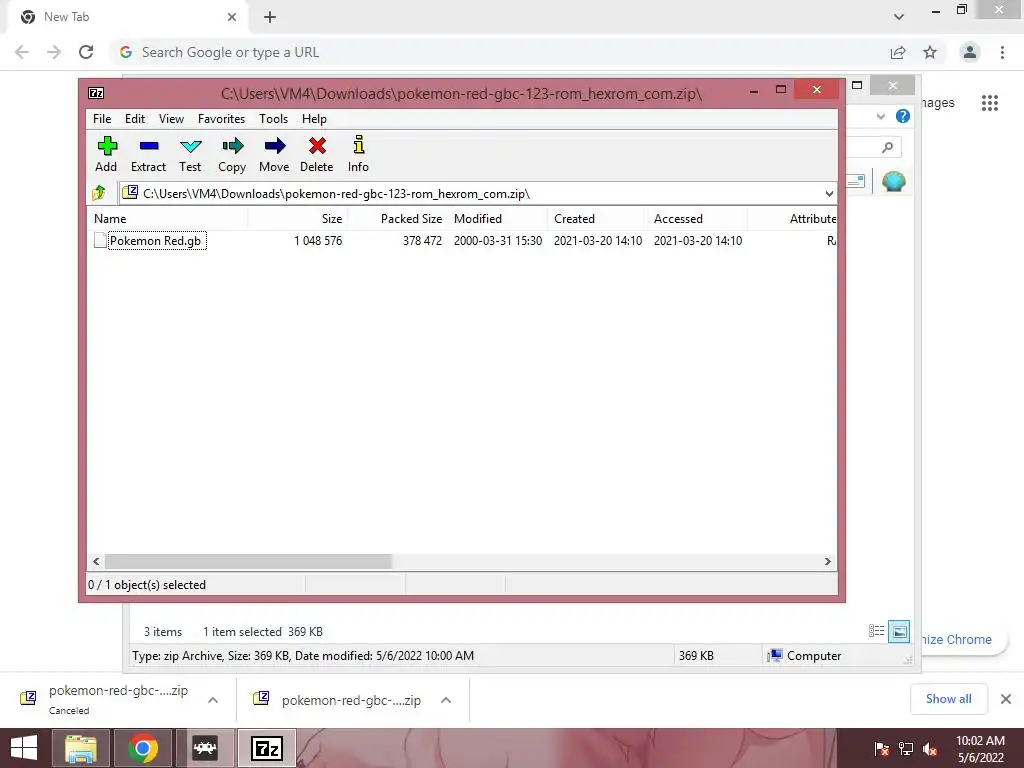Open the Favorites menu
The width and height of the screenshot is (1024, 768).
click(221, 119)
